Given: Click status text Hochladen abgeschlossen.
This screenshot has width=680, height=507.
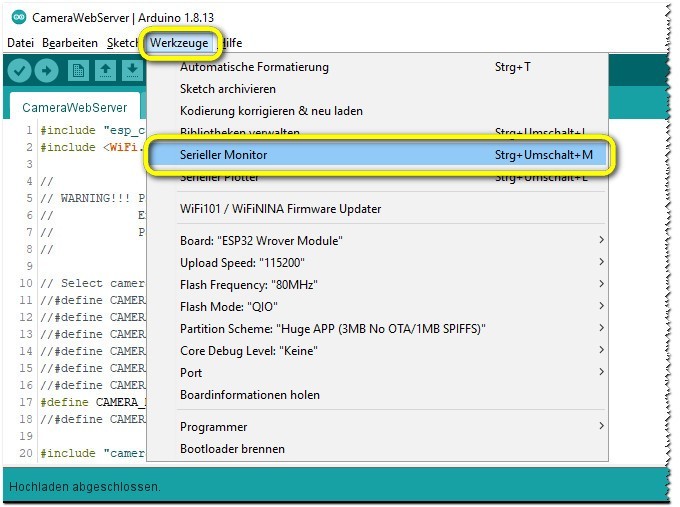Looking at the screenshot, I should (85, 487).
